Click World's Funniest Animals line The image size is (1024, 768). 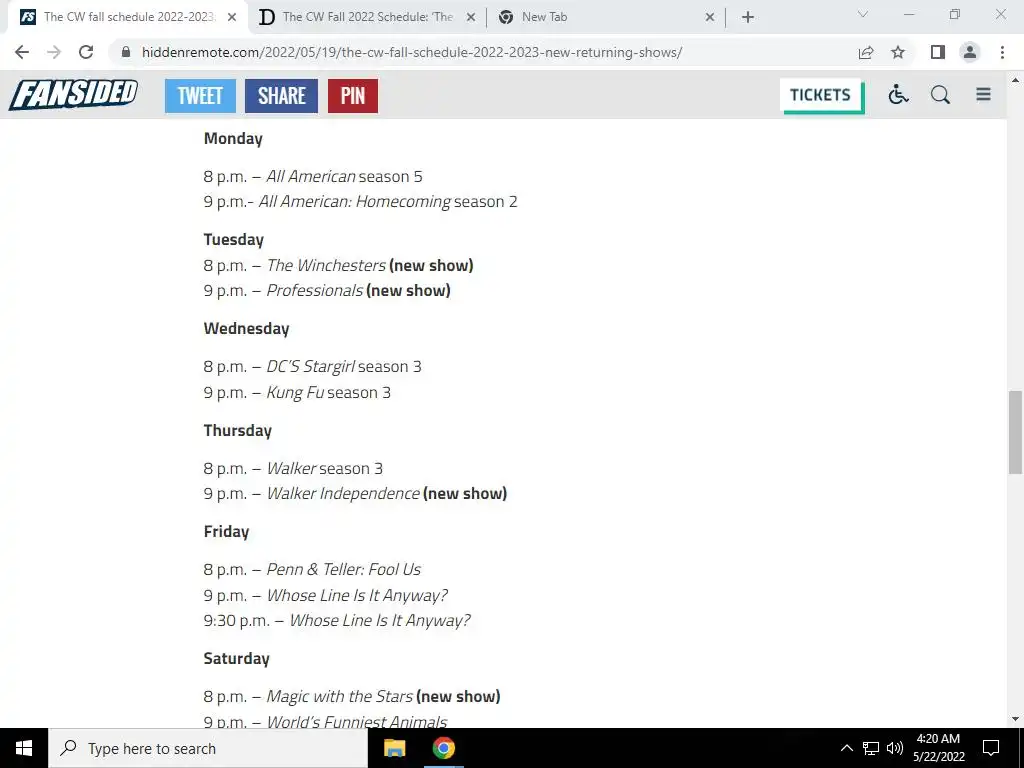[x=325, y=721]
